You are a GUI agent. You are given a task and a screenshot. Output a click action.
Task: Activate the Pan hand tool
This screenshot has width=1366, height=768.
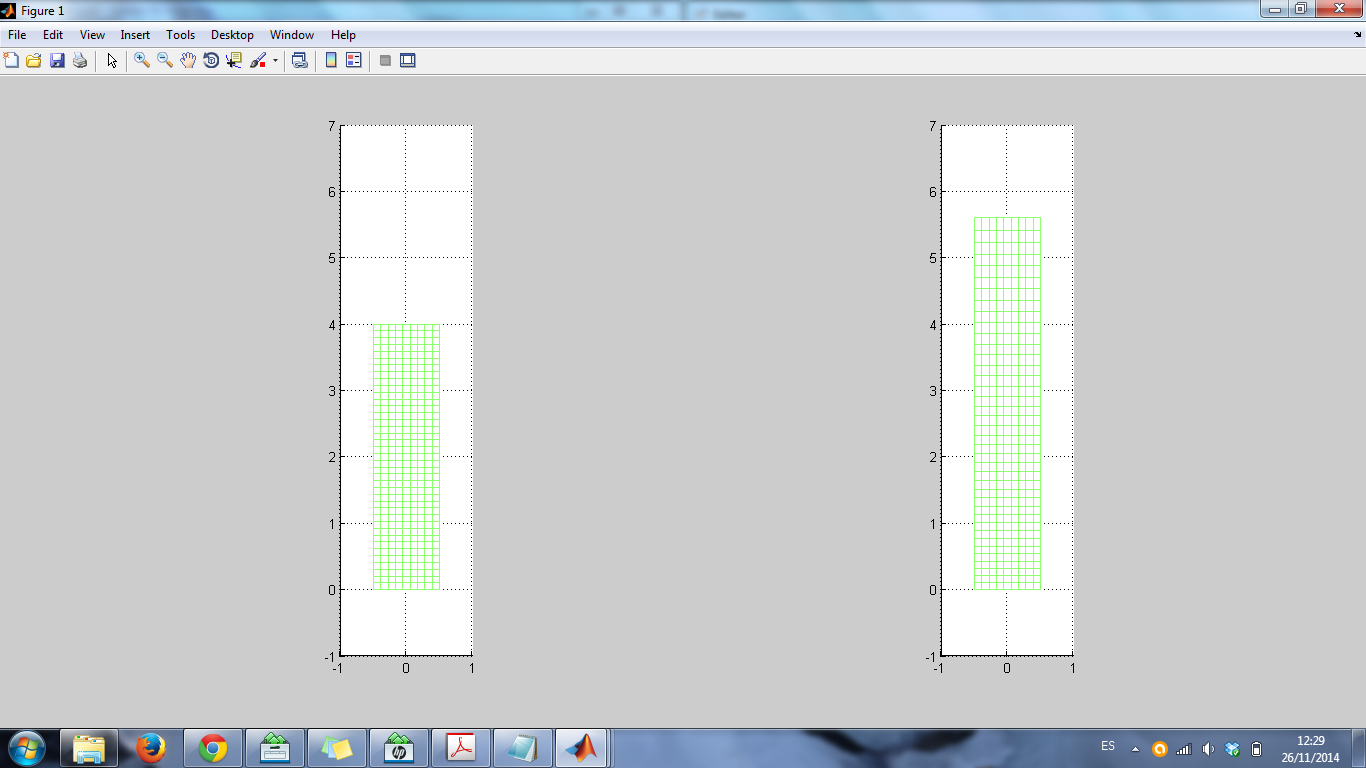point(188,61)
